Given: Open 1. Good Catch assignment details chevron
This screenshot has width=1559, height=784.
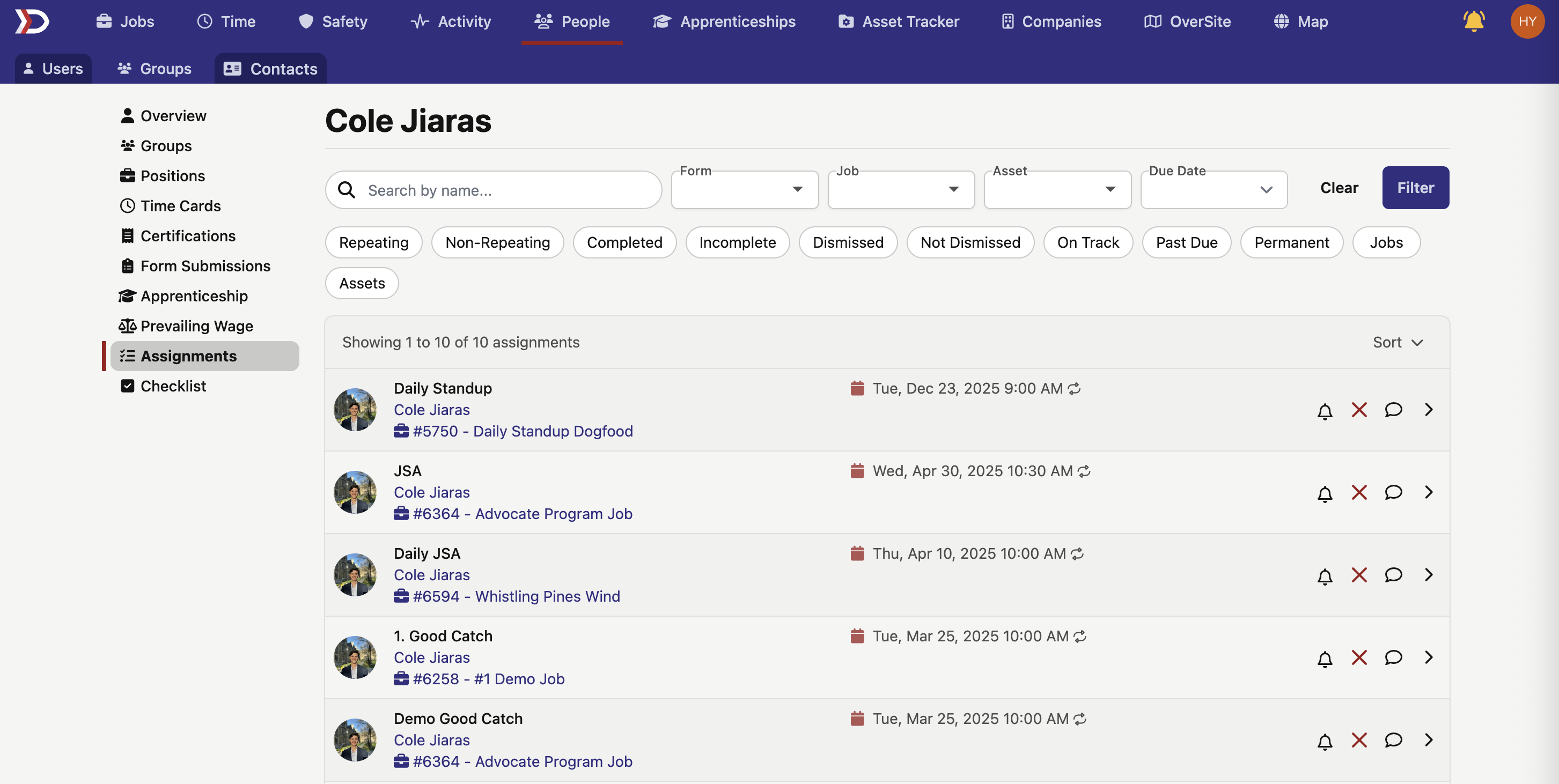Looking at the screenshot, I should coord(1428,657).
